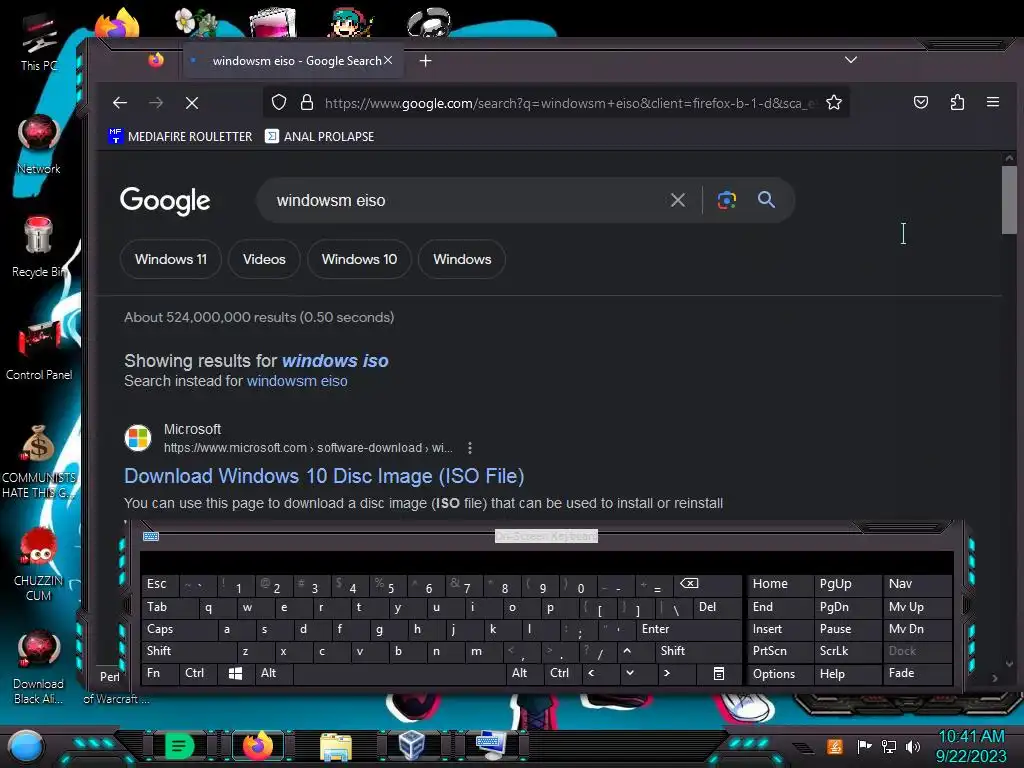This screenshot has width=1024, height=768.
Task: Tap Windows logo key on keyboard
Action: pos(236,673)
